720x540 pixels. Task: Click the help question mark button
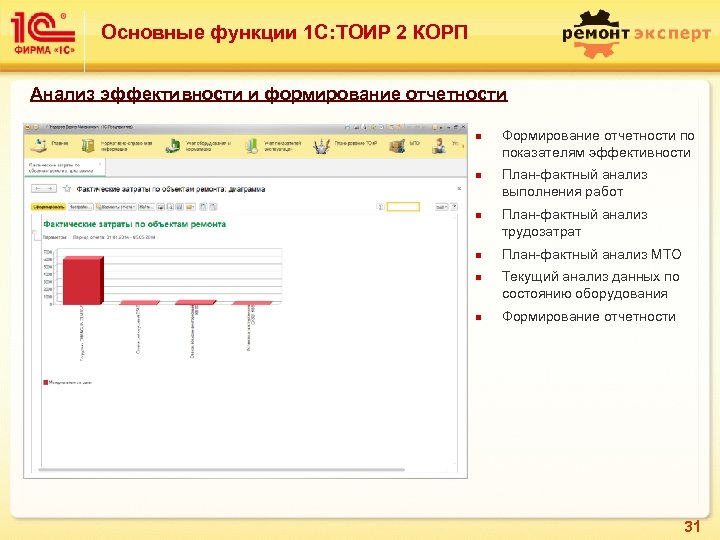click(454, 207)
